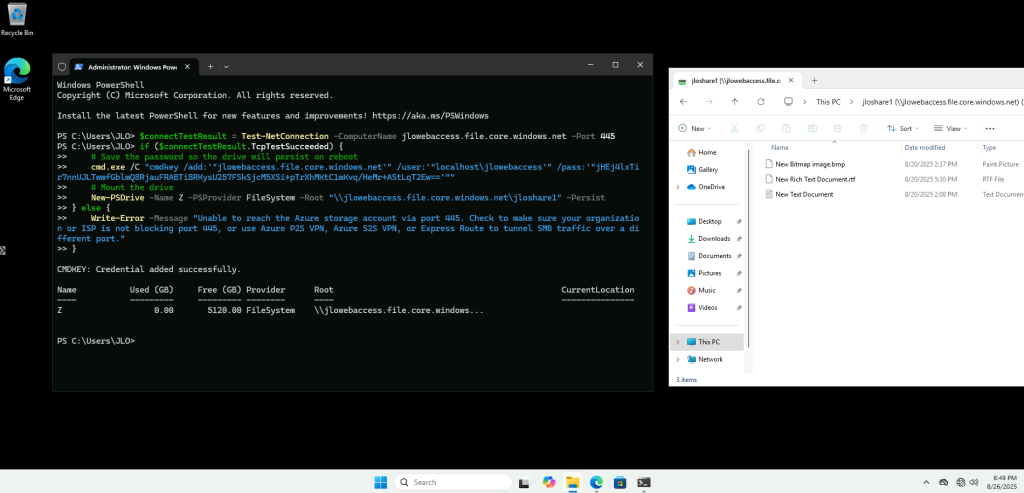Select the file New Rich Text Document.rtf
The width and height of the screenshot is (1024, 493).
pos(814,179)
